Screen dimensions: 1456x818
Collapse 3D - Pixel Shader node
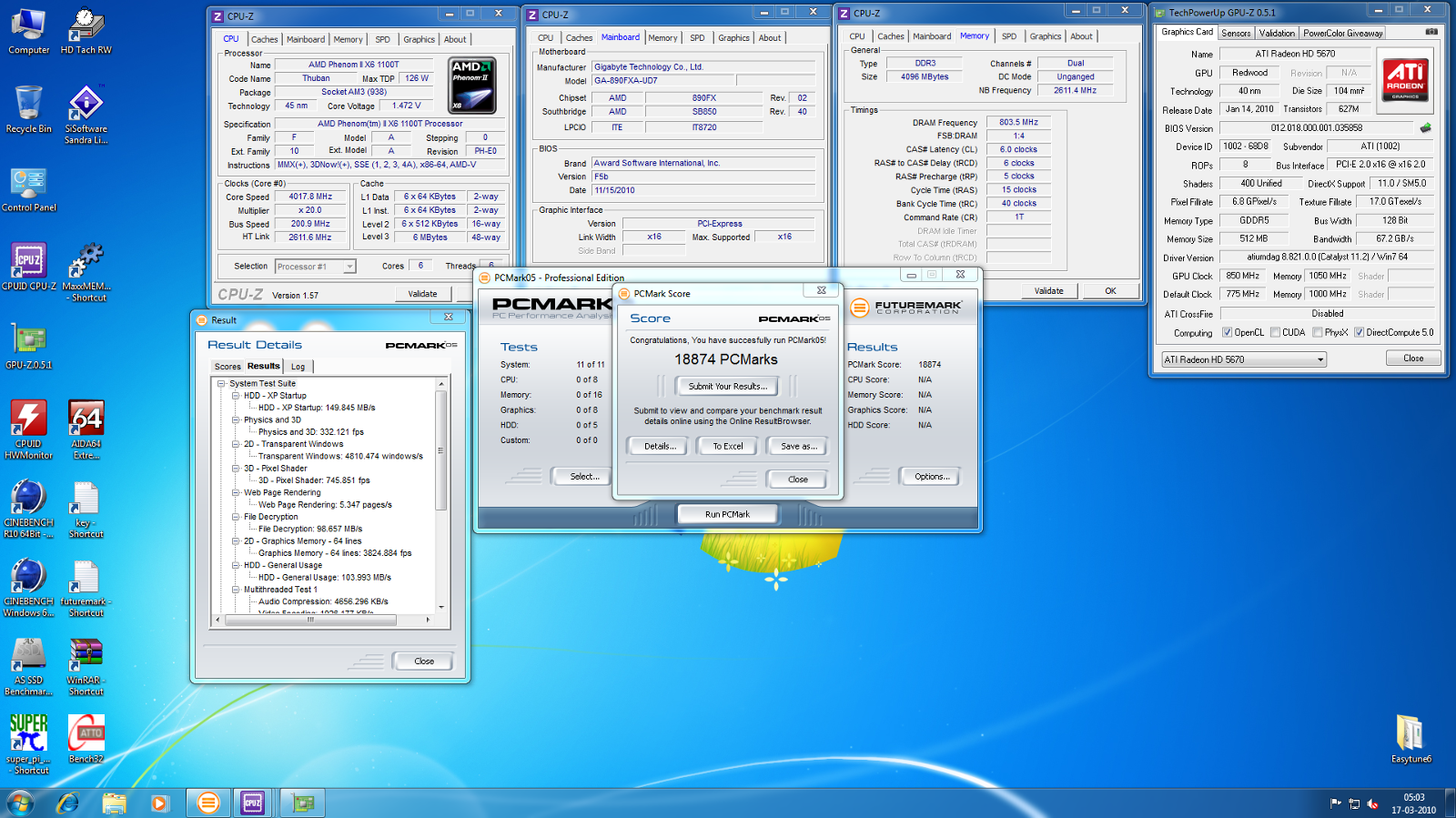point(236,469)
